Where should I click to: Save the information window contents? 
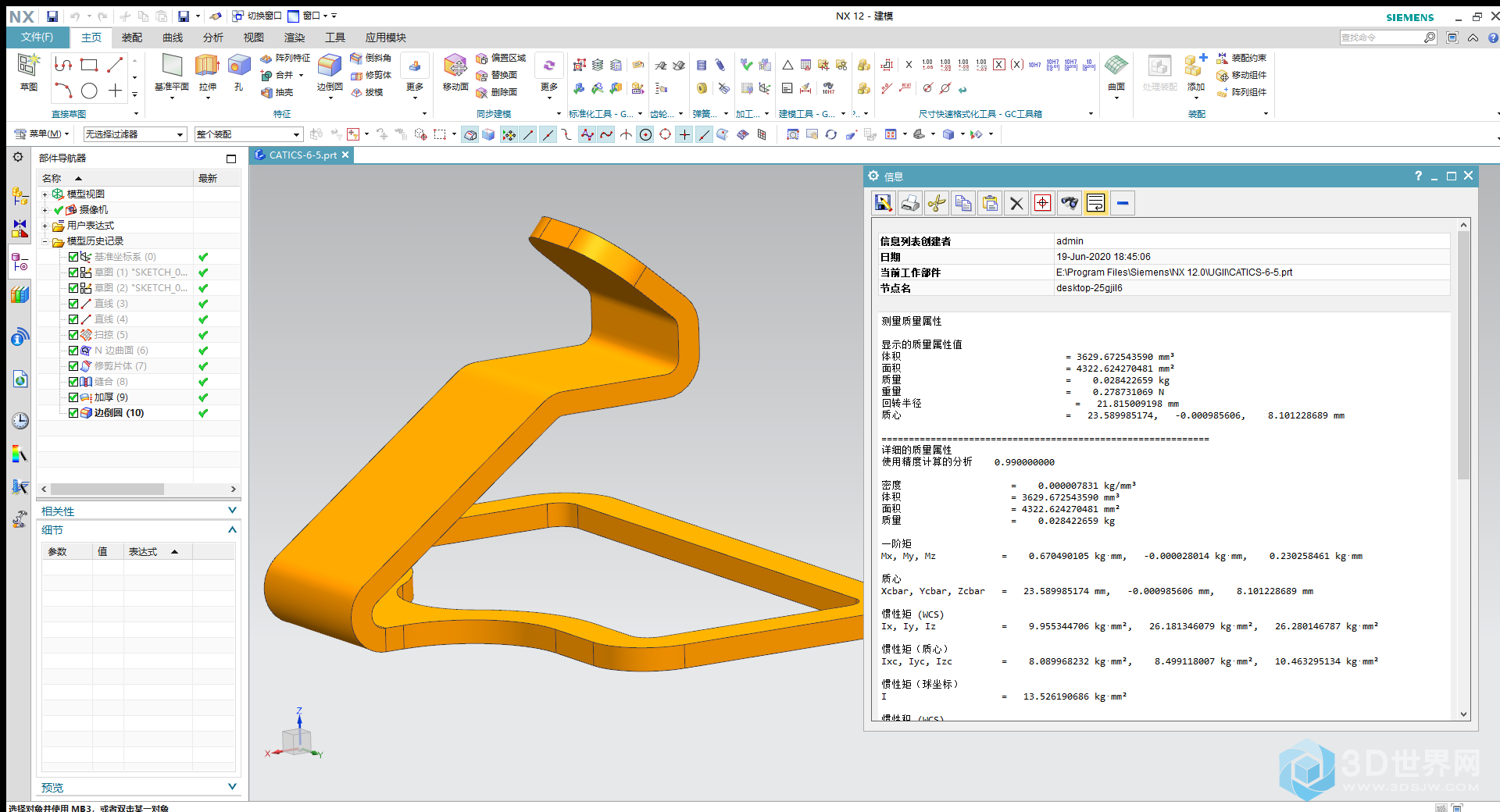[x=884, y=203]
